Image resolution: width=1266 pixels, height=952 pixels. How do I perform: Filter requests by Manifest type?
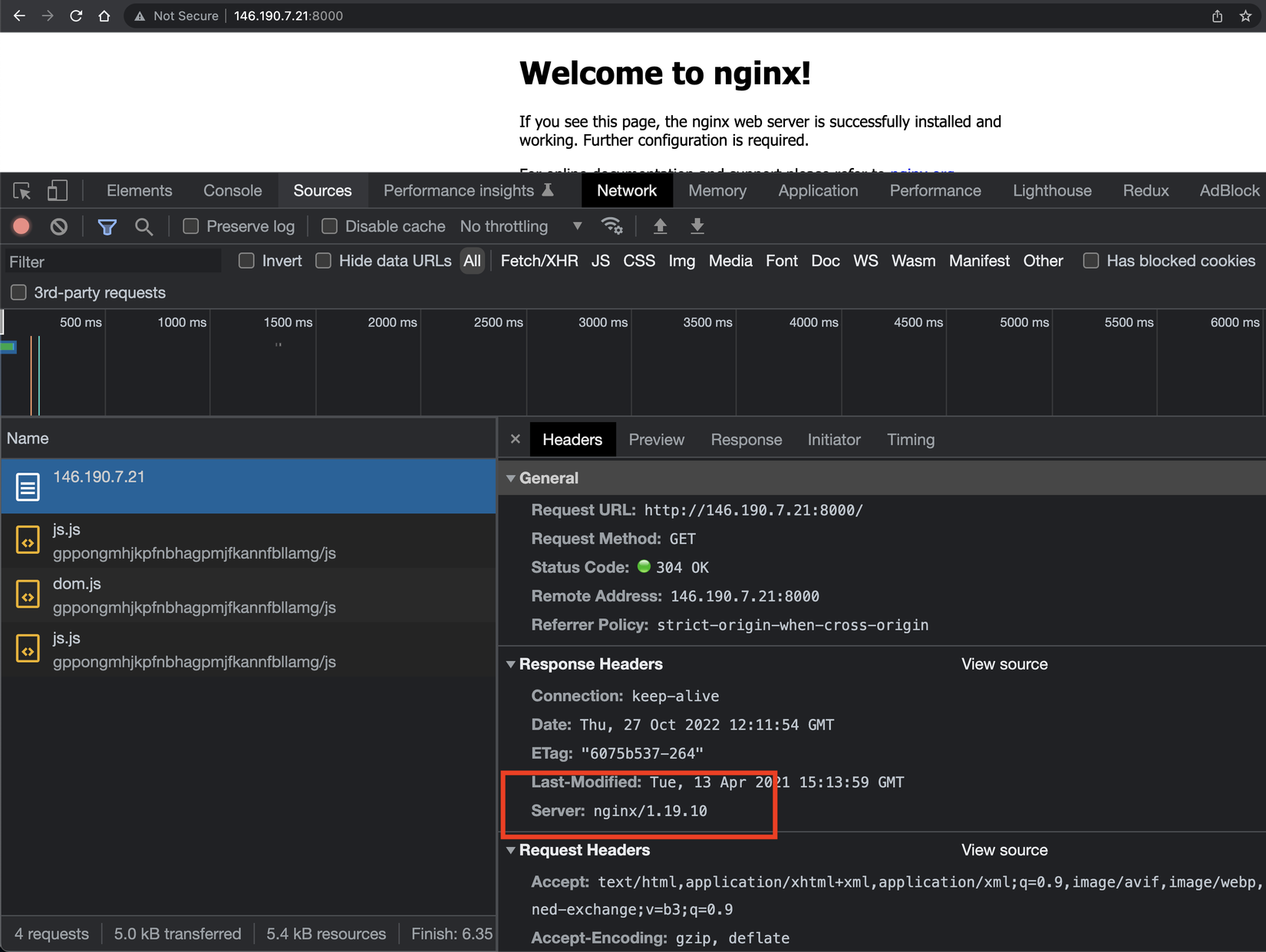coord(979,261)
